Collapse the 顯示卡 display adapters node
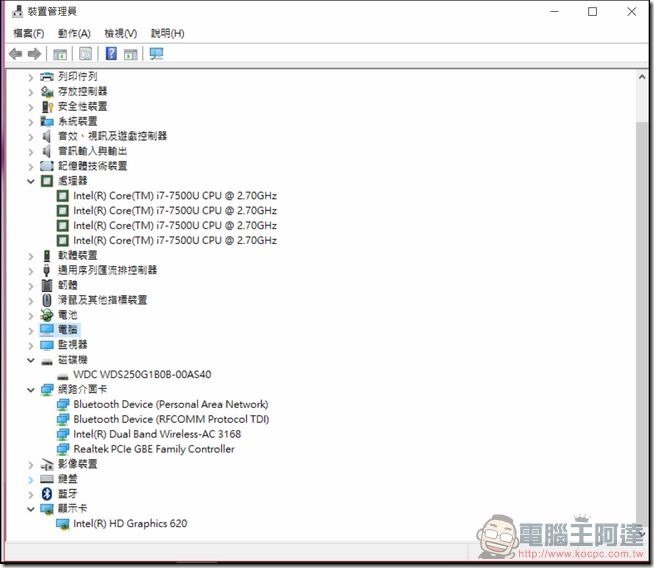This screenshot has height=568, width=654. point(30,509)
